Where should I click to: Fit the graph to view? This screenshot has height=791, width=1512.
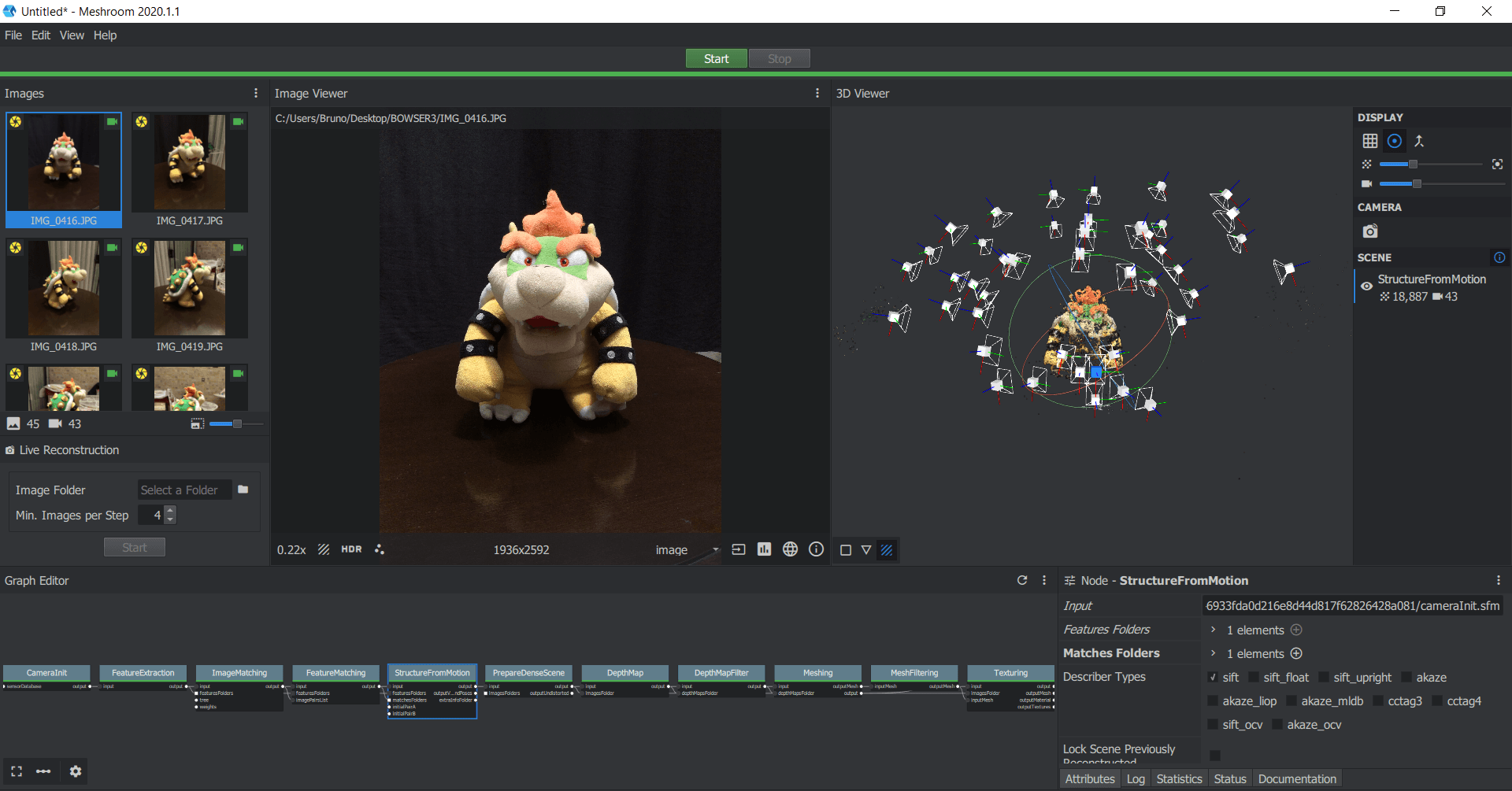click(17, 771)
